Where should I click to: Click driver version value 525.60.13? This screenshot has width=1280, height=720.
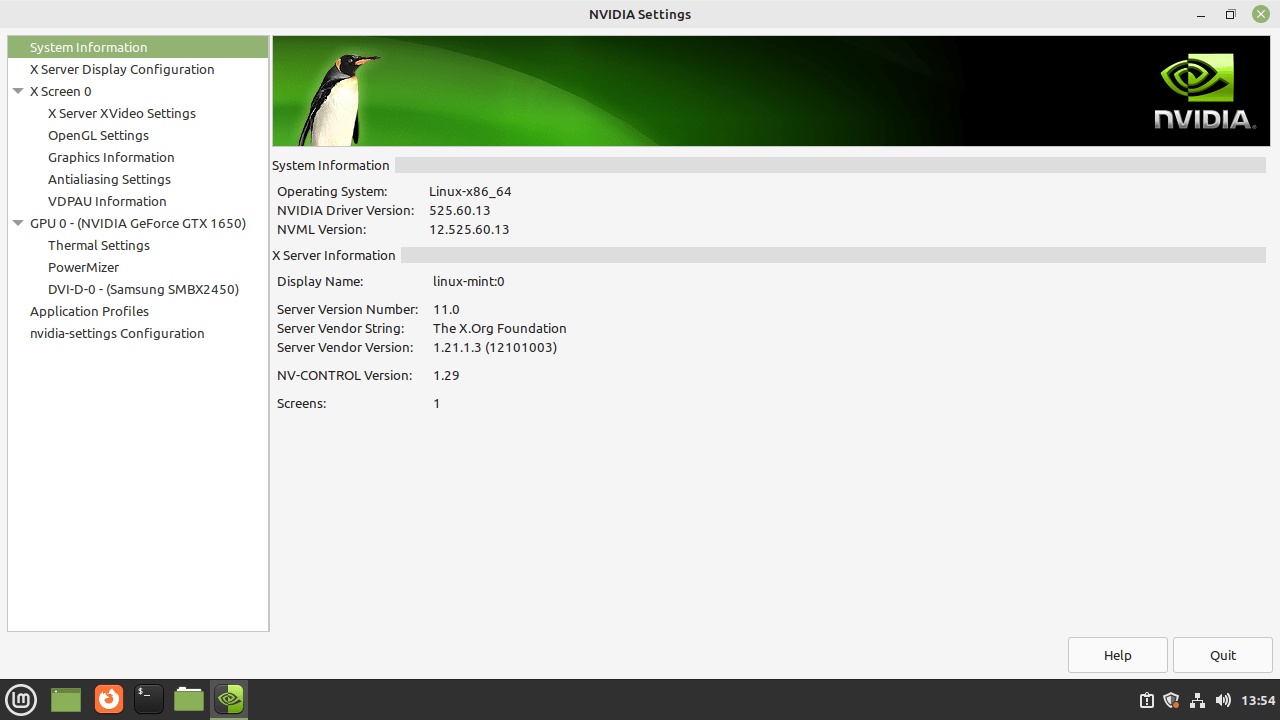[x=460, y=210]
